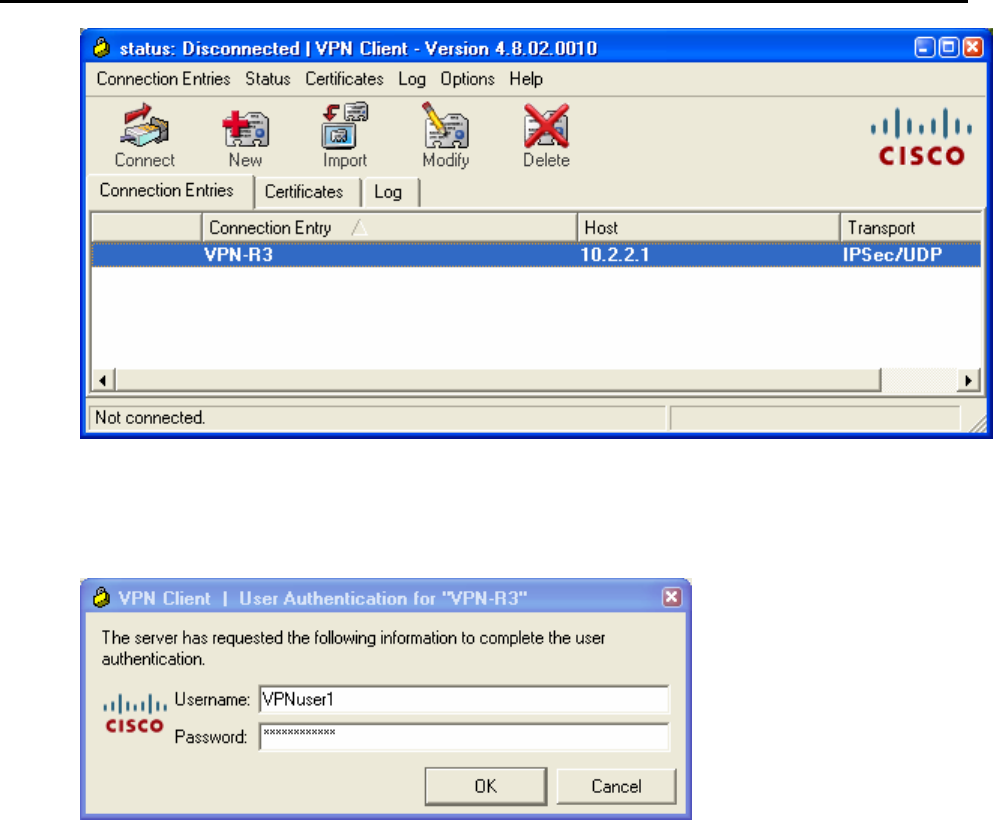
Task: Click the left scroll arrow of the list
Action: (x=103, y=380)
